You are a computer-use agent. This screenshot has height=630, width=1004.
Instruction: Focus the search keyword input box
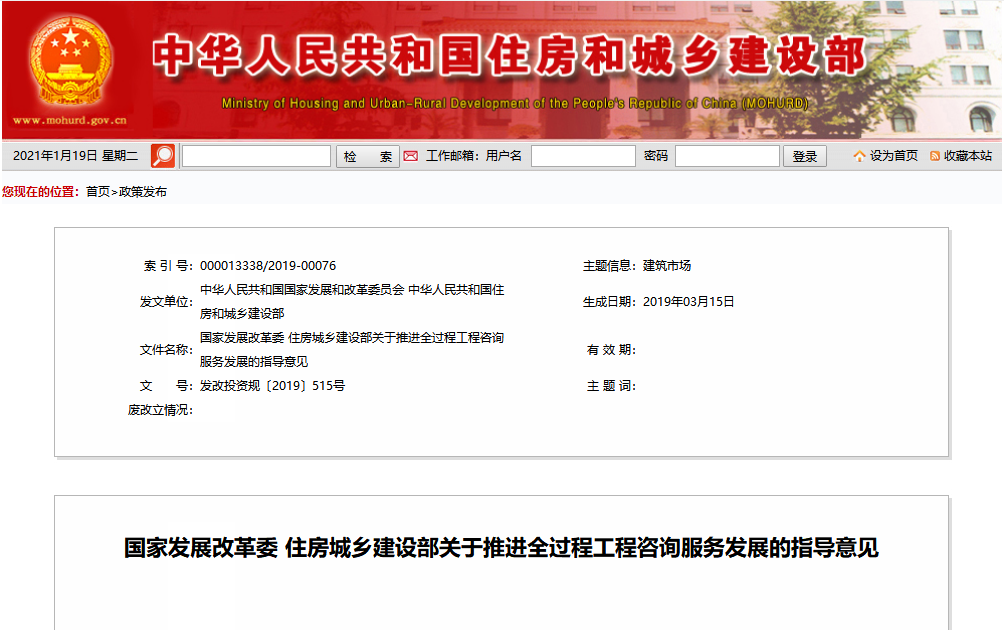256,156
